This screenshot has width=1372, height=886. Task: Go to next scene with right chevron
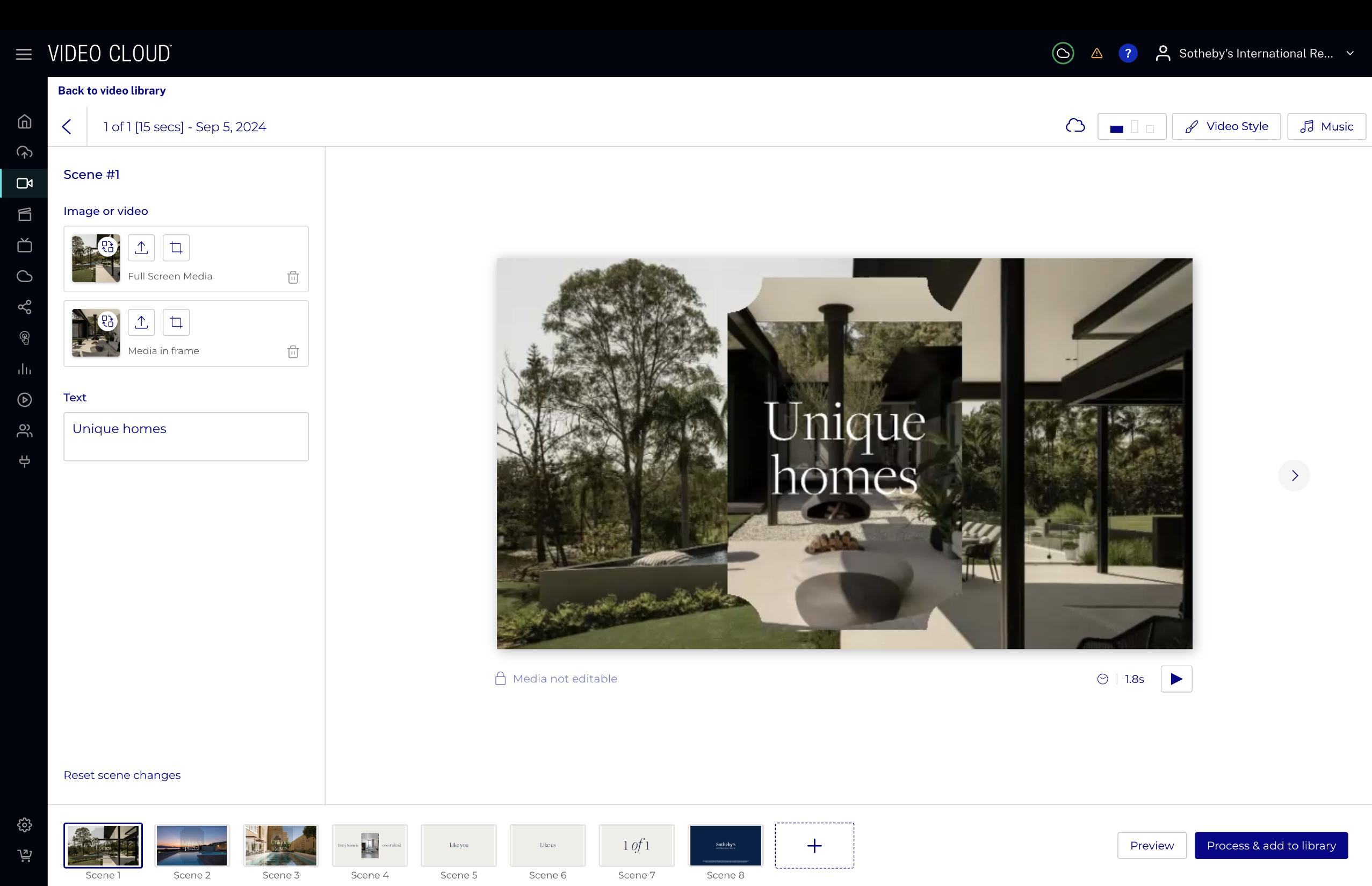1294,476
